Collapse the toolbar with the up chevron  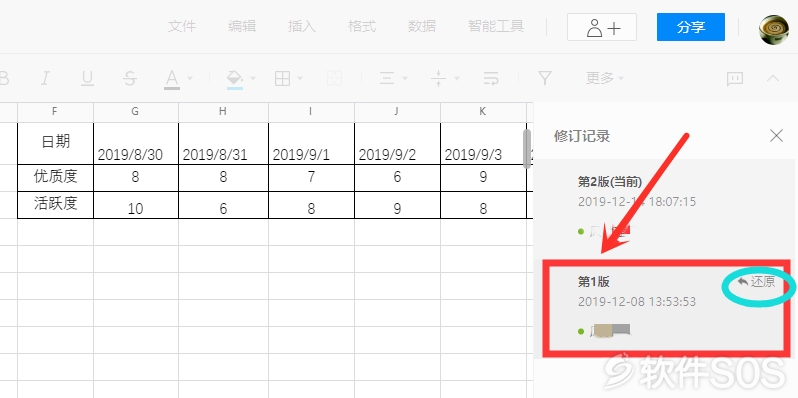(x=773, y=78)
